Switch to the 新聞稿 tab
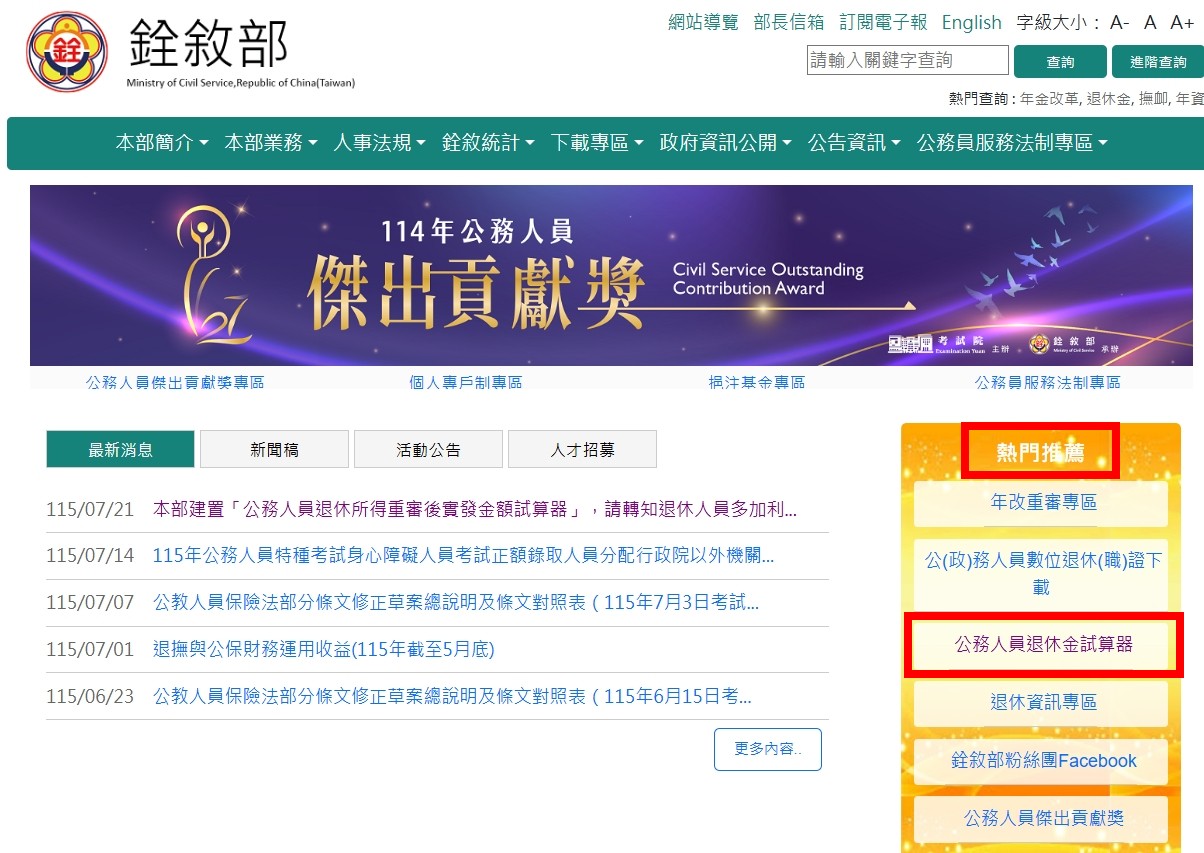1204x853 pixels. 274,450
